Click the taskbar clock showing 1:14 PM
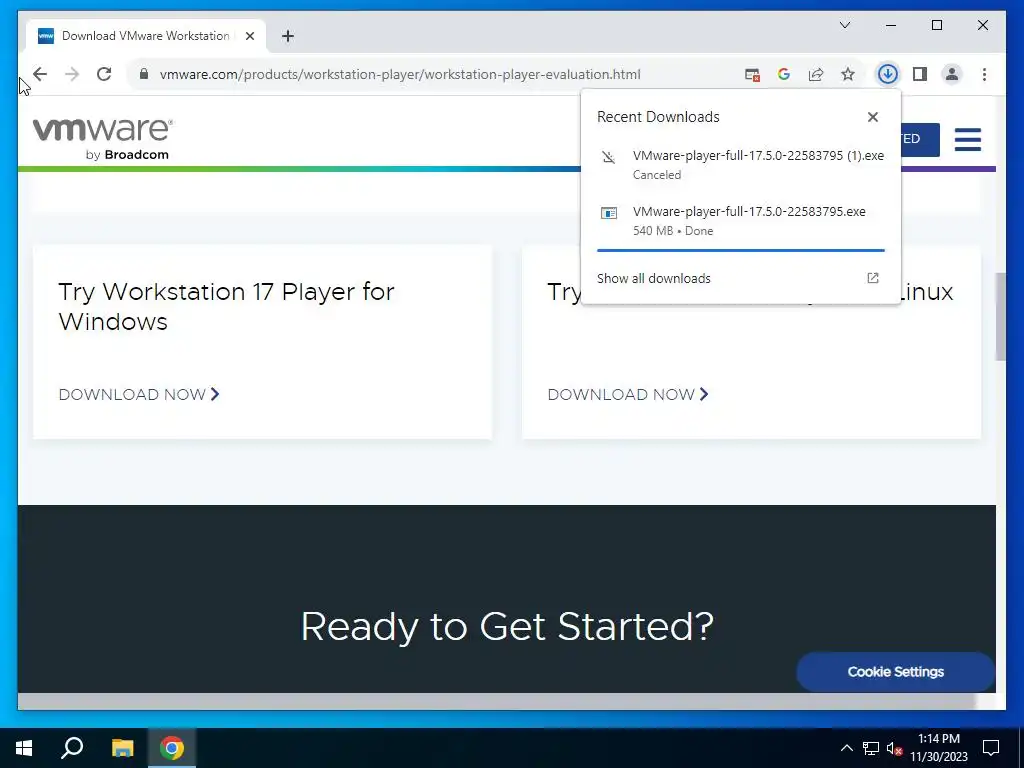This screenshot has height=768, width=1024. pyautogui.click(x=938, y=748)
